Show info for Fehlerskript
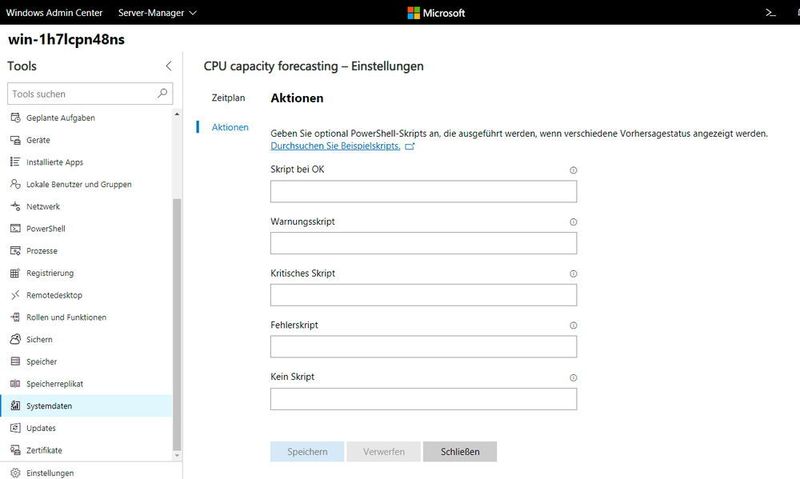 [573, 325]
